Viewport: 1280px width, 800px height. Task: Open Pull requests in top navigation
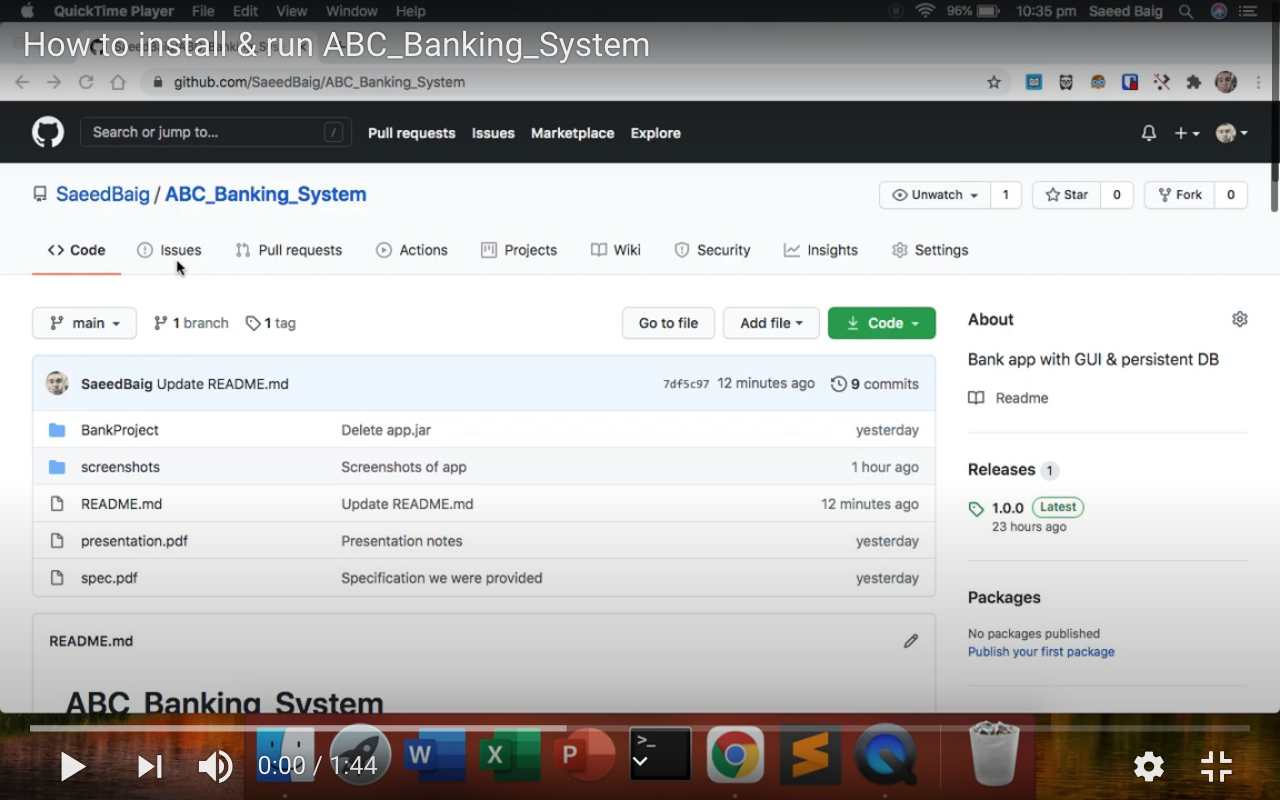(411, 133)
